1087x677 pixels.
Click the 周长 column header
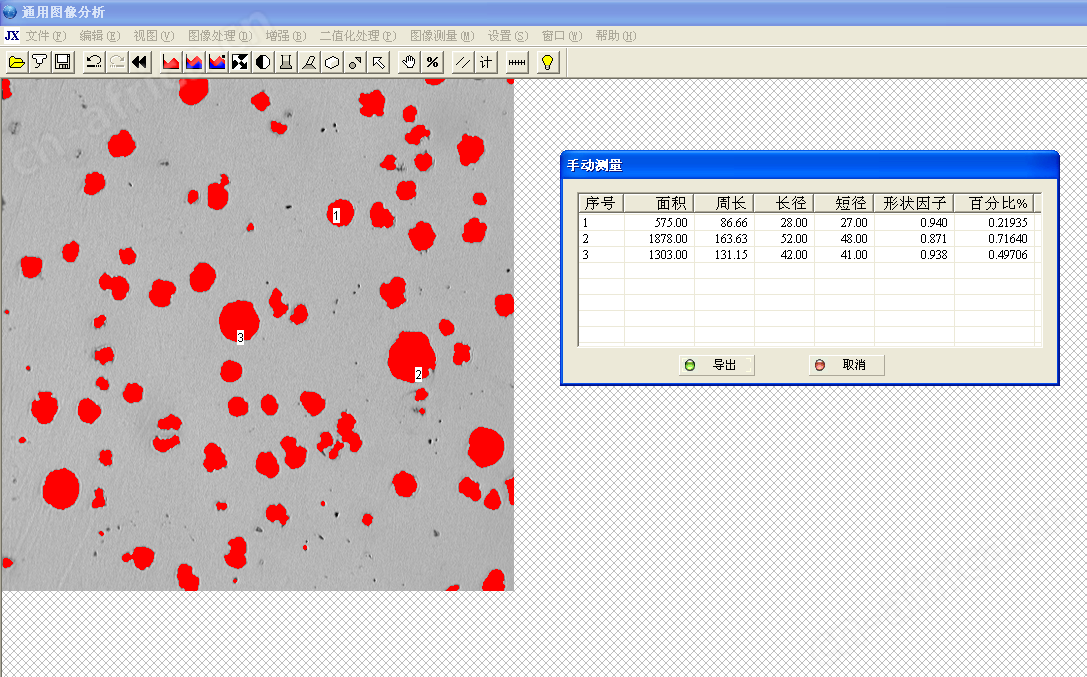[x=724, y=203]
